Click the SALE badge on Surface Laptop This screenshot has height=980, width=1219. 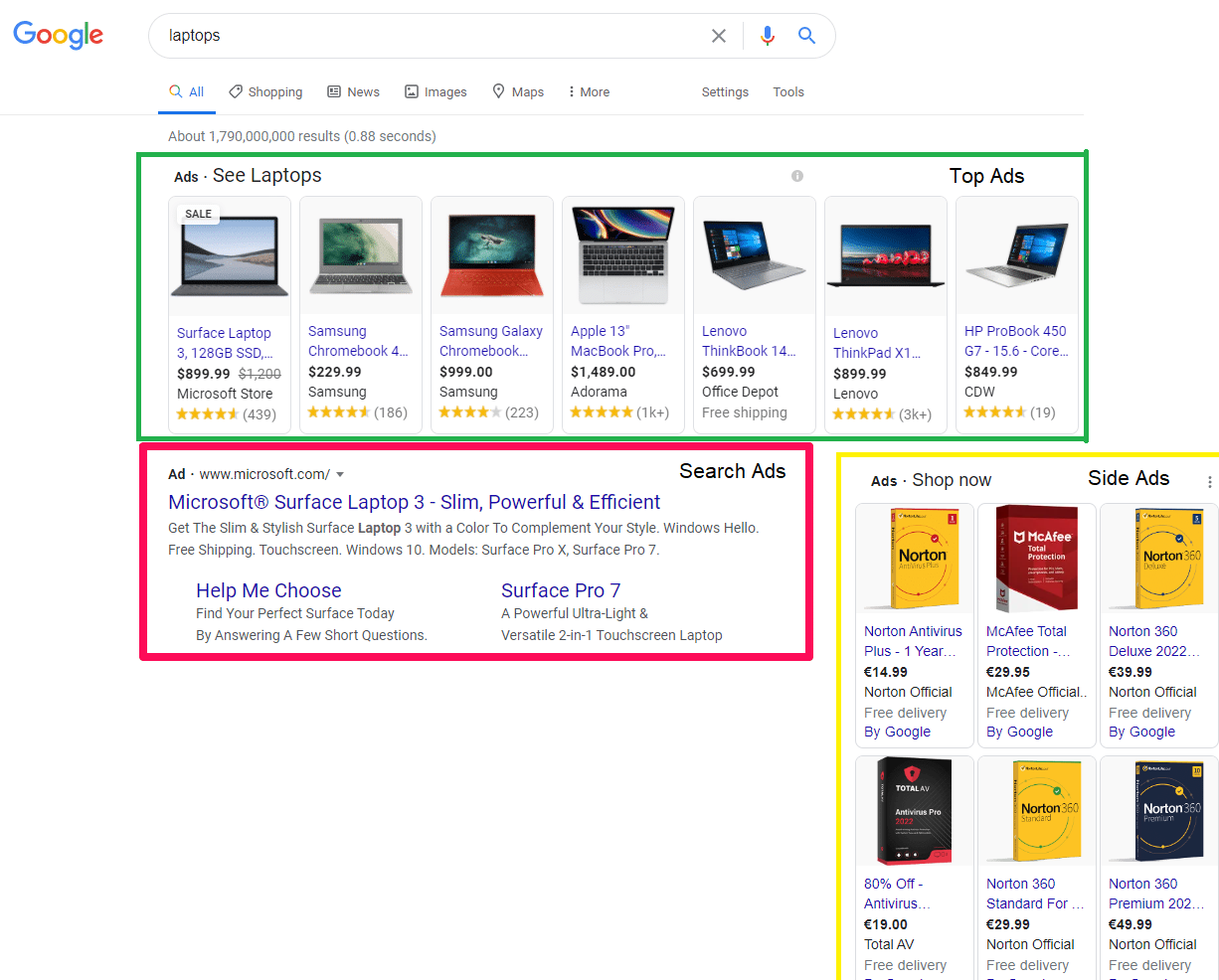click(x=199, y=214)
